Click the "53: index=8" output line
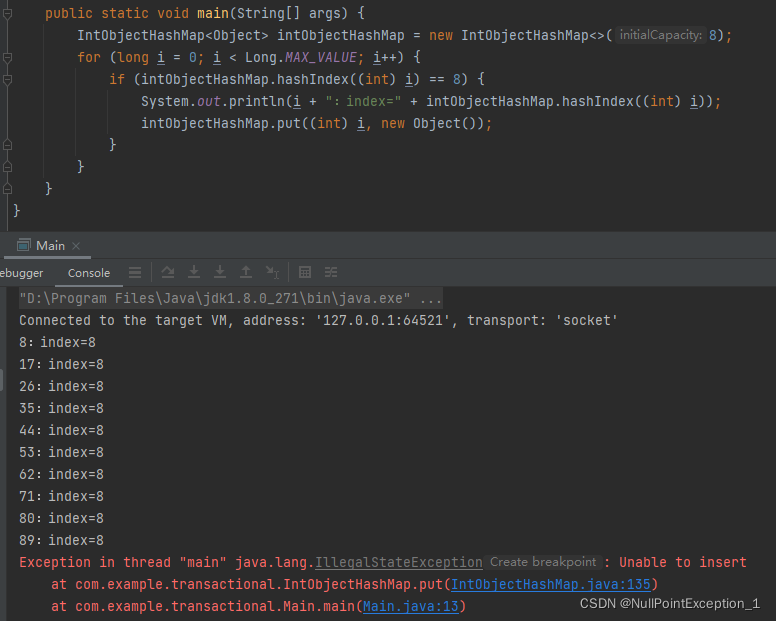This screenshot has width=776, height=621. (61, 453)
